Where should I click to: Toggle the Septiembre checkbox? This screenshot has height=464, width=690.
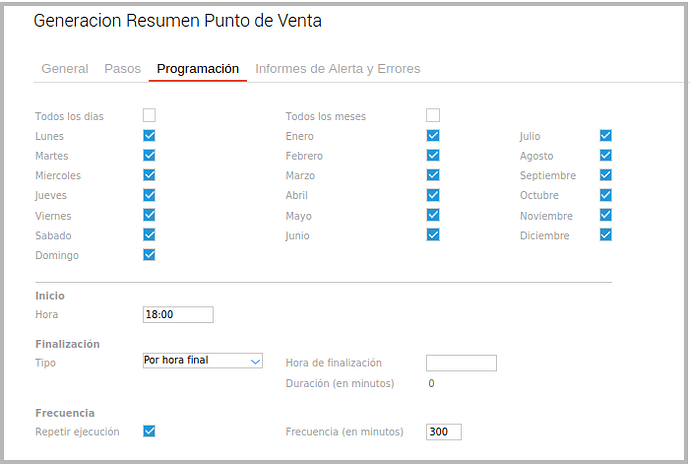coord(605,175)
